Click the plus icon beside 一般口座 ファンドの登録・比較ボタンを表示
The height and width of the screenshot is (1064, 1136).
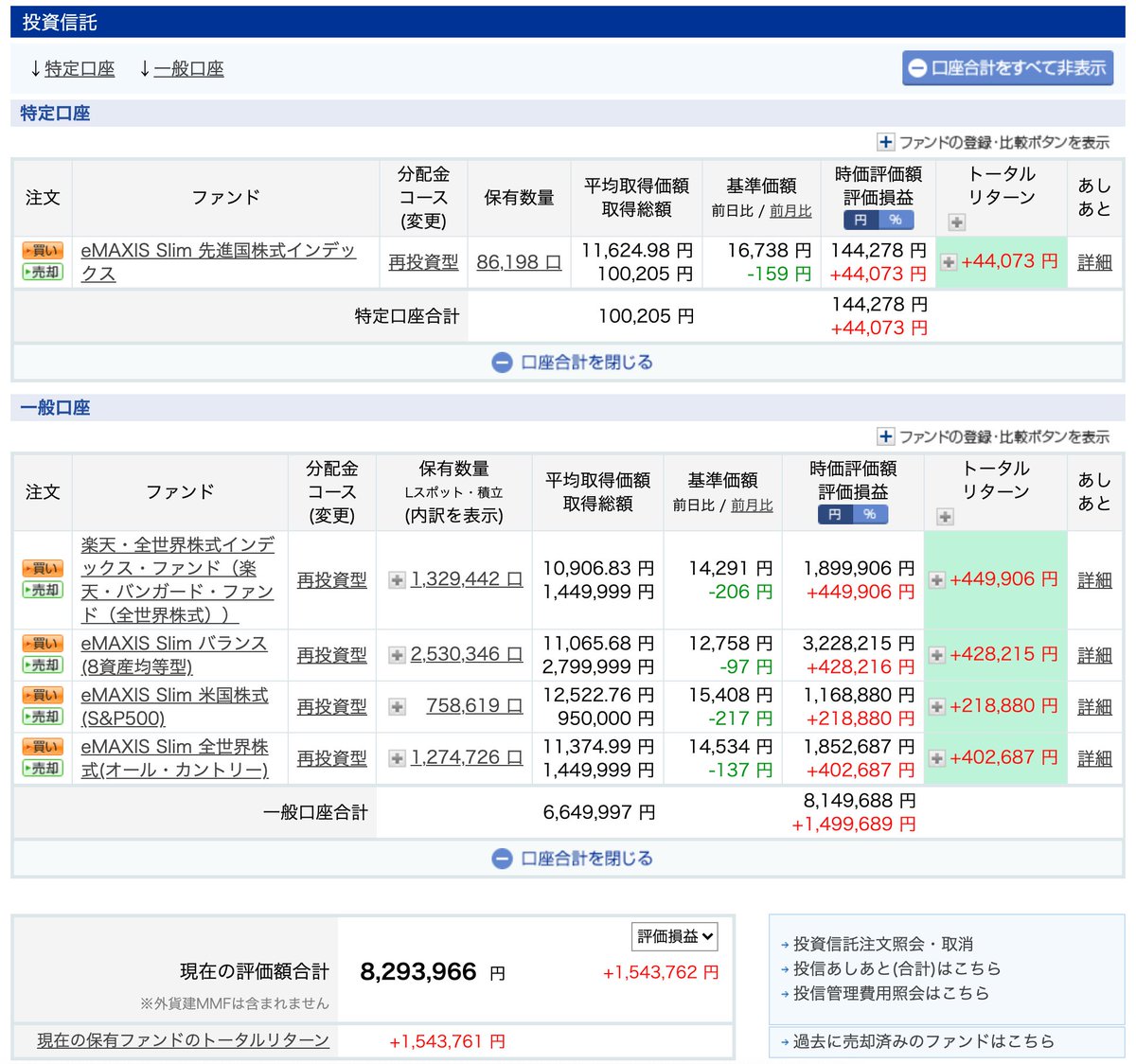[885, 436]
